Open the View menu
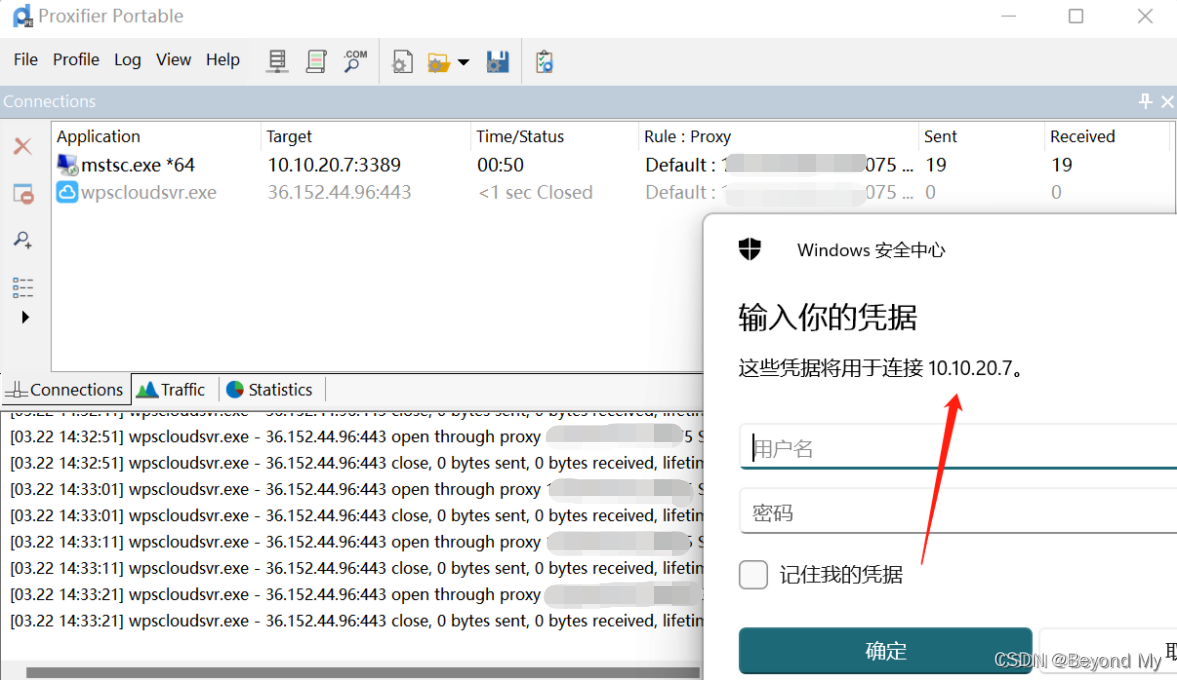Screen dimensions: 1177x680 [x=173, y=59]
